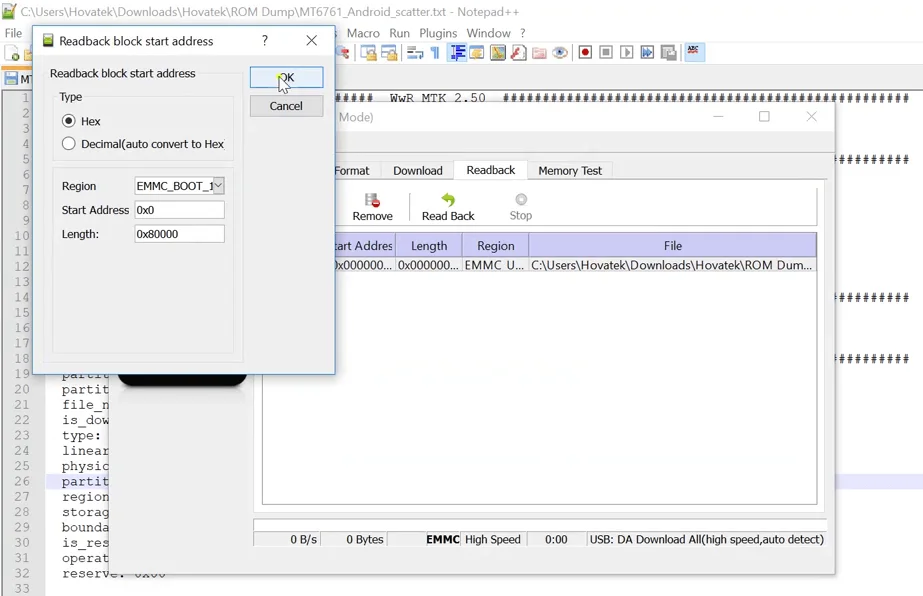Viewport: 923px width, 596px height.
Task: Open the Window menu in Notepad++
Action: pos(489,33)
